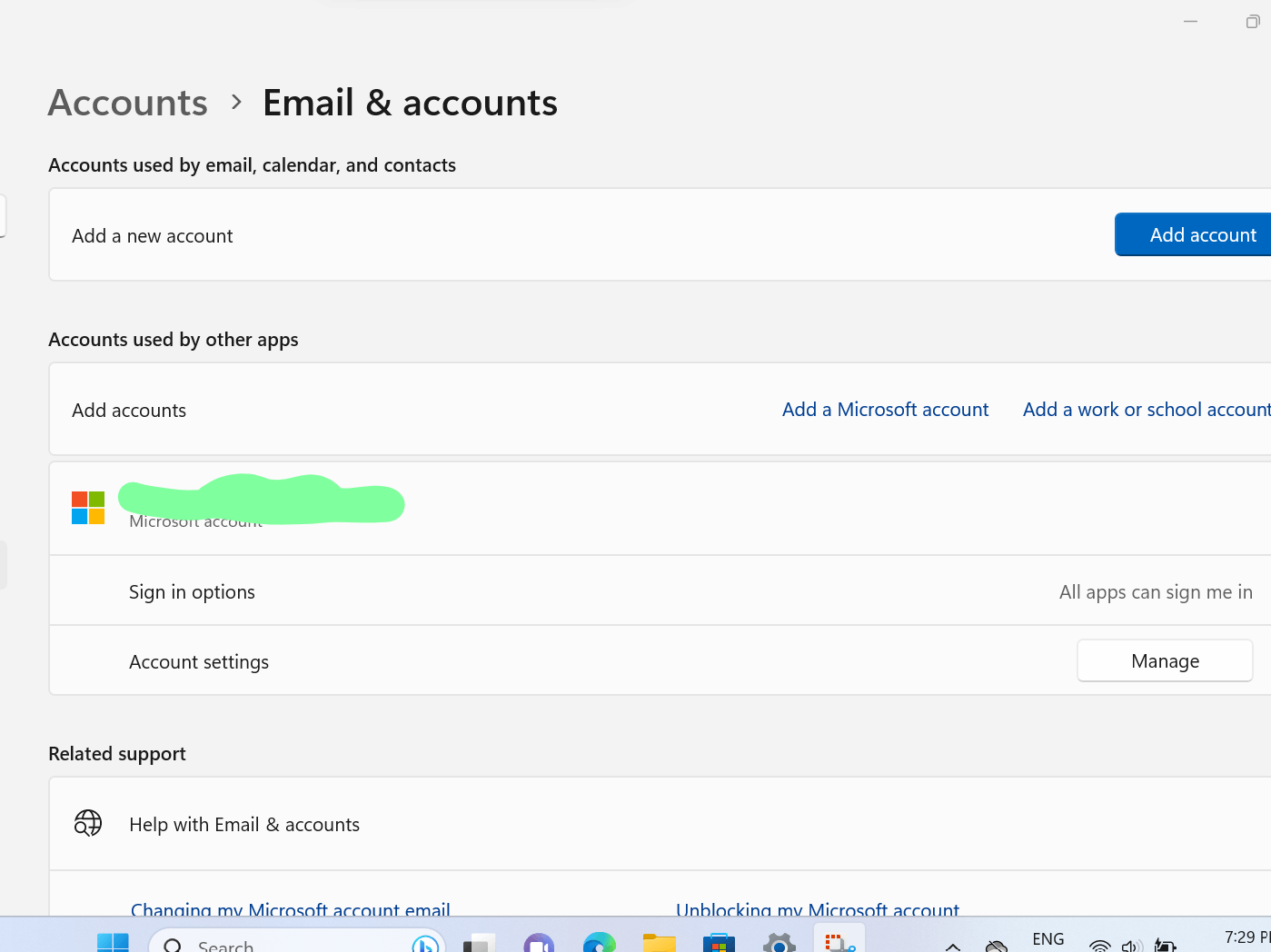Click the Microsoft logo account icon
The image size is (1271, 952).
[x=88, y=508]
